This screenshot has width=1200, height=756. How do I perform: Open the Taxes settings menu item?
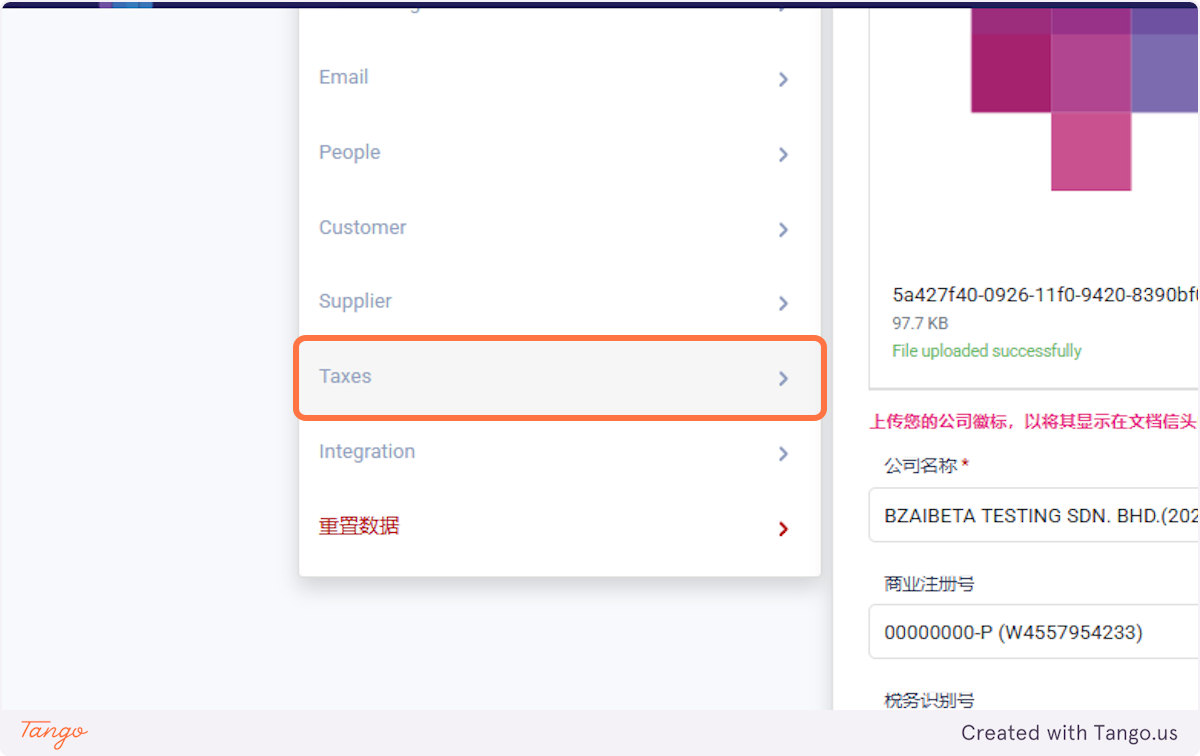point(559,377)
